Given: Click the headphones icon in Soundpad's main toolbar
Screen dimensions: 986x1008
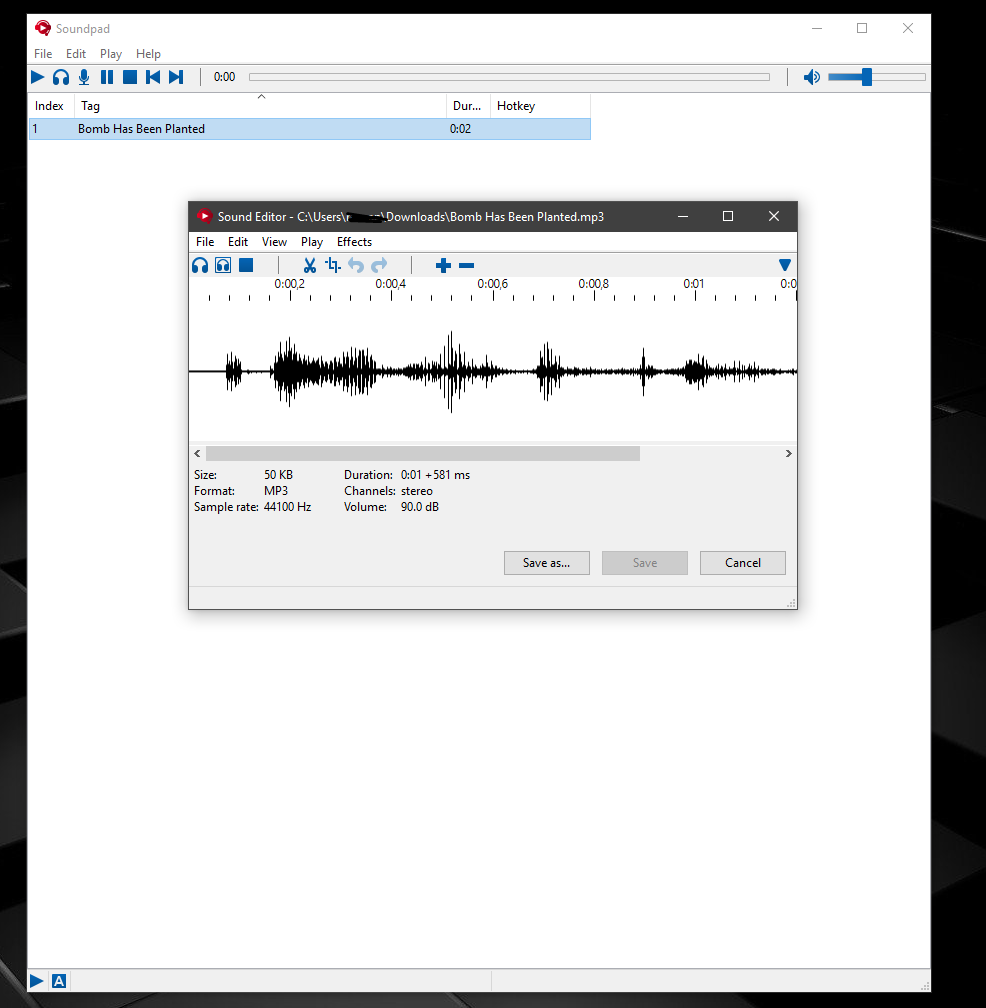Looking at the screenshot, I should 61,77.
